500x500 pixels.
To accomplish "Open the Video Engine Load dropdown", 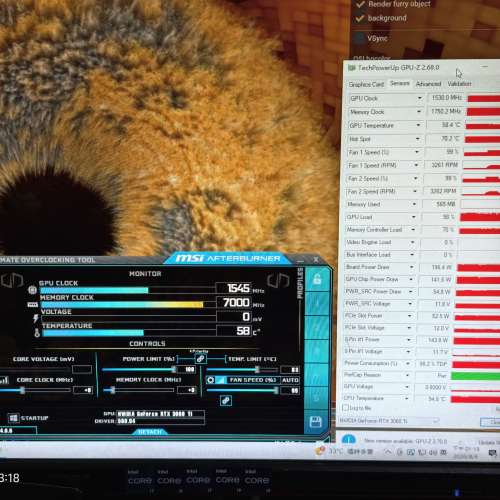I will pos(413,242).
